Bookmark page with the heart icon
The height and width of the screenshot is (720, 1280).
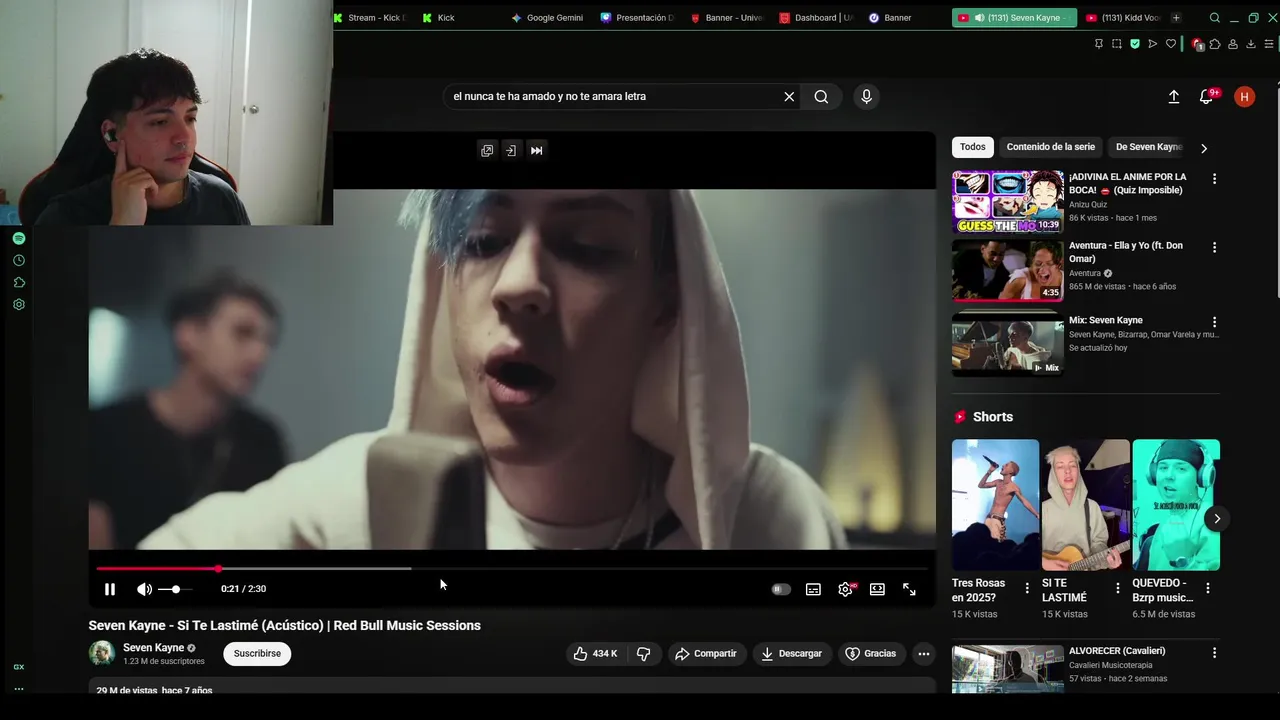pos(1171,44)
